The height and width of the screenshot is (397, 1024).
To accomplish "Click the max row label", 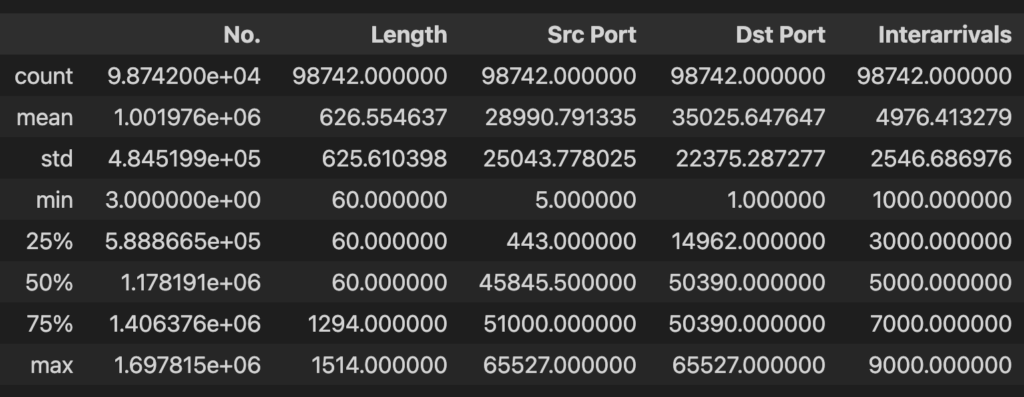I will 52,365.
